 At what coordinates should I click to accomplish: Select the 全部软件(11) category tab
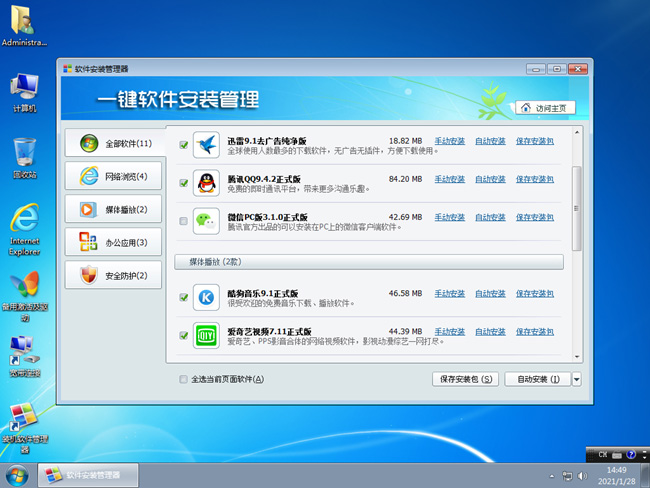click(x=115, y=143)
